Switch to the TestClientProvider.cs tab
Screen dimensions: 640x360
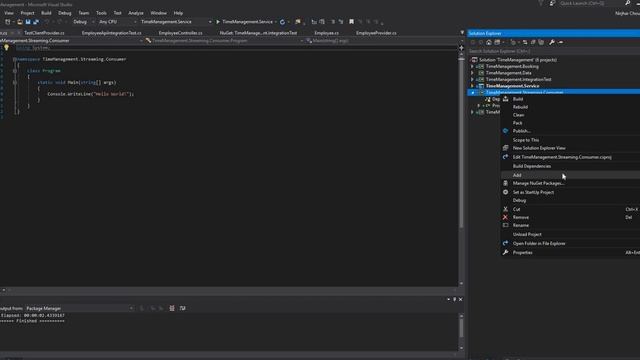click(44, 33)
